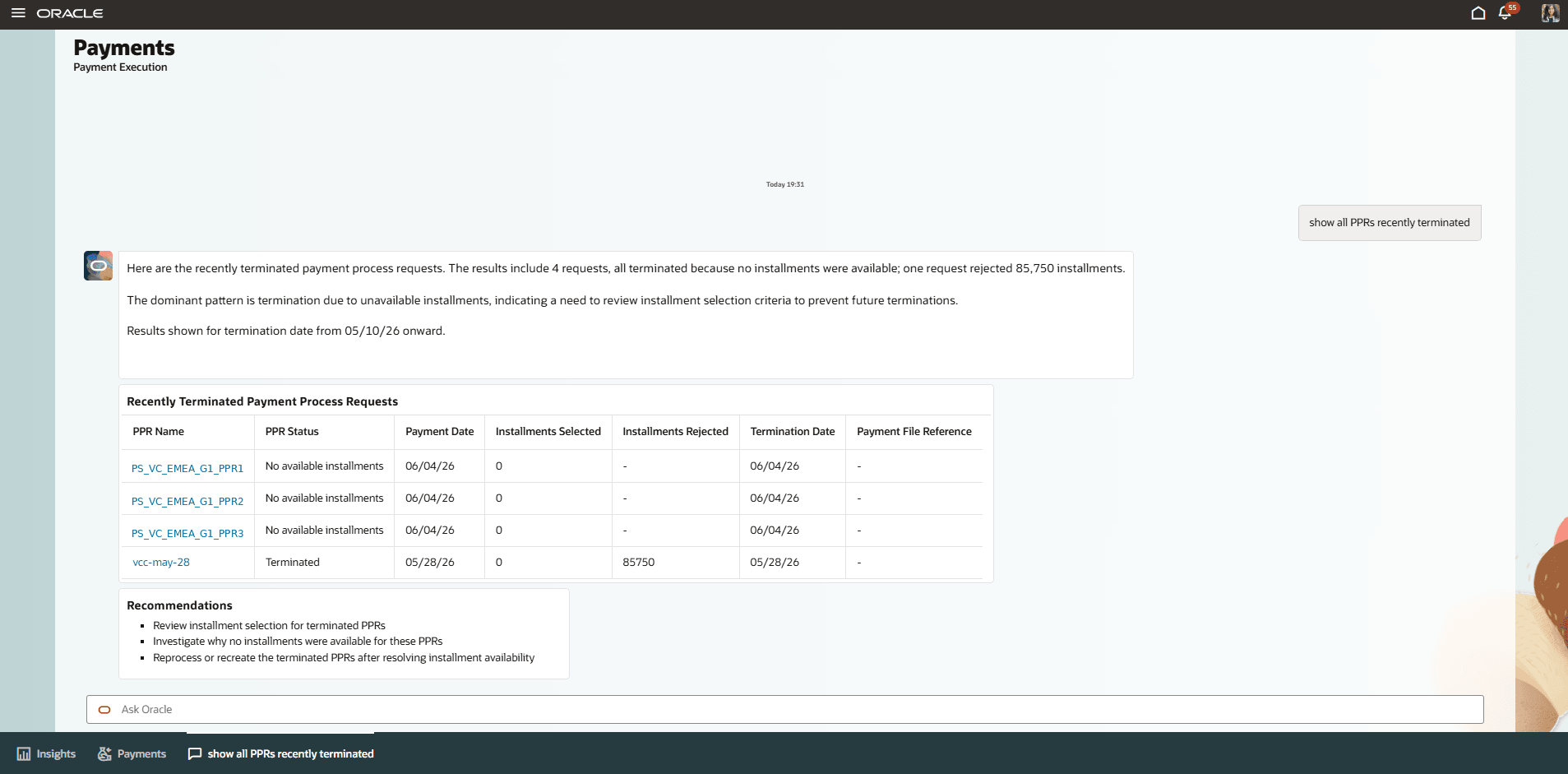Click the Oracle icon in Ask field
The width and height of the screenshot is (1568, 774).
click(104, 710)
